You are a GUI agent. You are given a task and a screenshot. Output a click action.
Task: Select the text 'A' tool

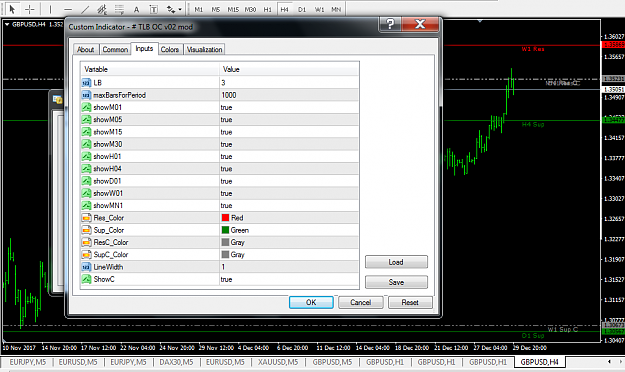pos(136,9)
